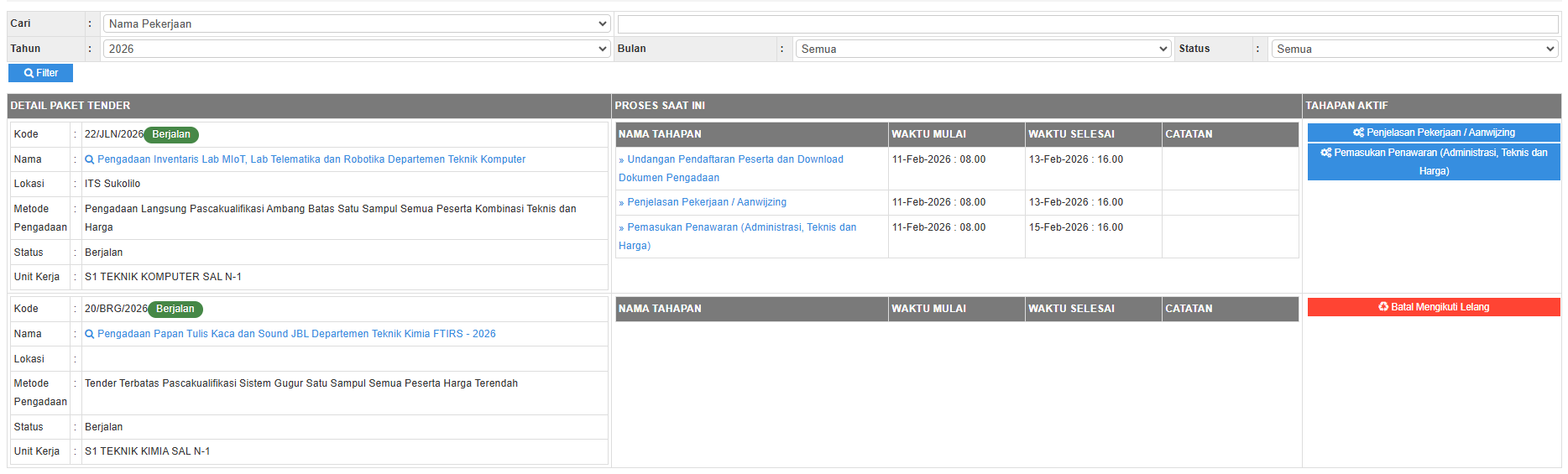Click the gears icon on Penjelasan Pekerjaan button
The height and width of the screenshot is (474, 1568).
click(x=1358, y=133)
